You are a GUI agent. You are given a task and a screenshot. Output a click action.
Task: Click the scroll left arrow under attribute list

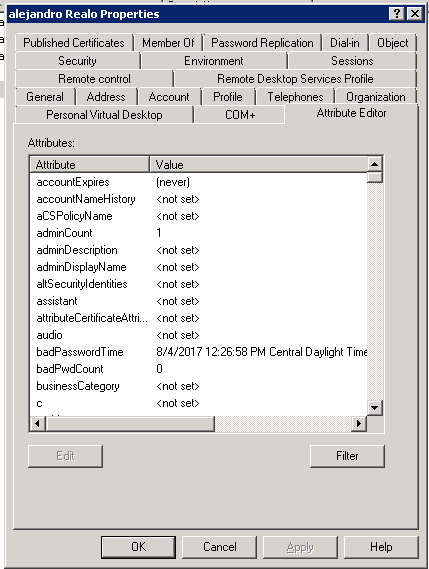[37, 423]
